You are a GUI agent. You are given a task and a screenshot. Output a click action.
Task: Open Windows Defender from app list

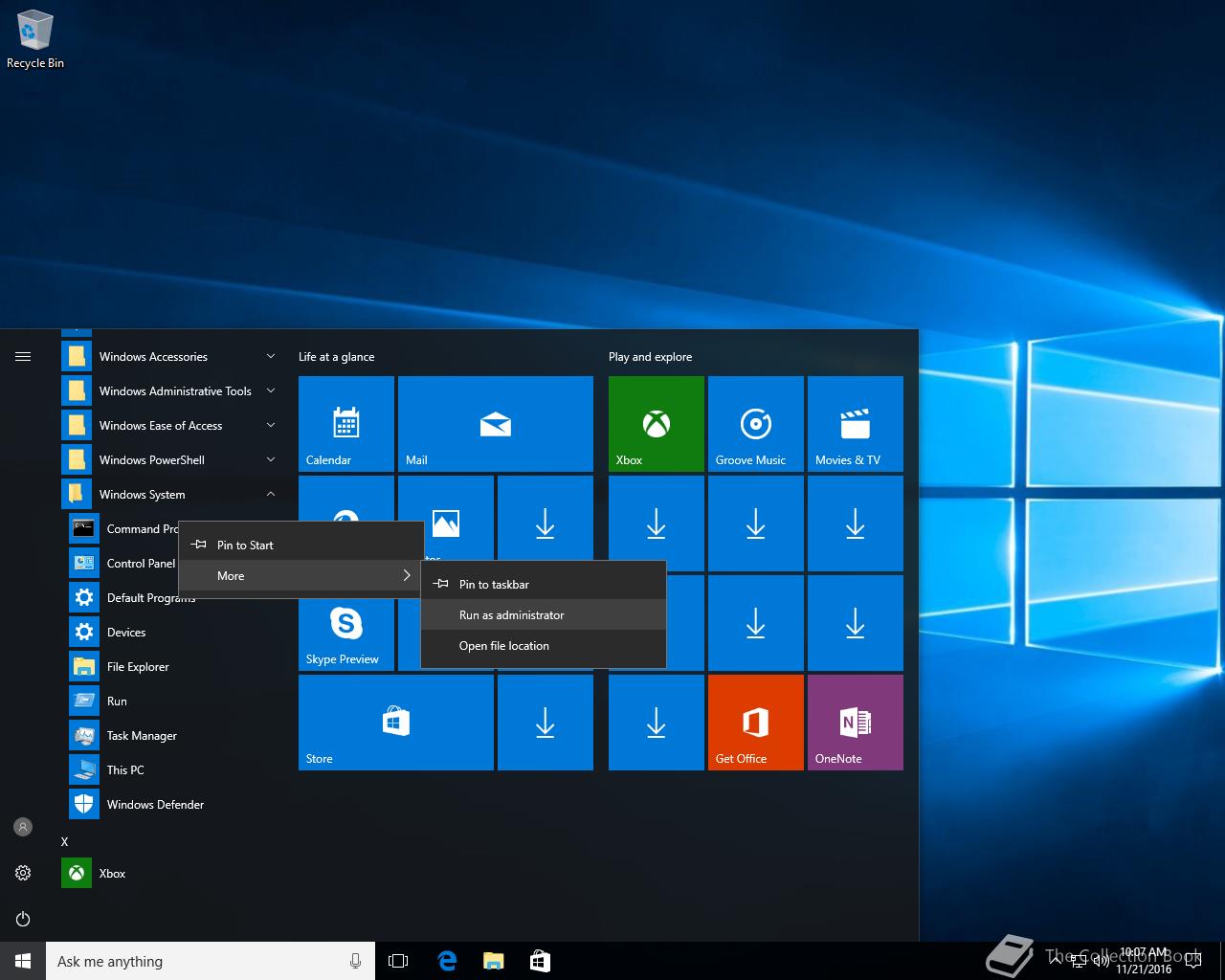[x=172, y=805]
